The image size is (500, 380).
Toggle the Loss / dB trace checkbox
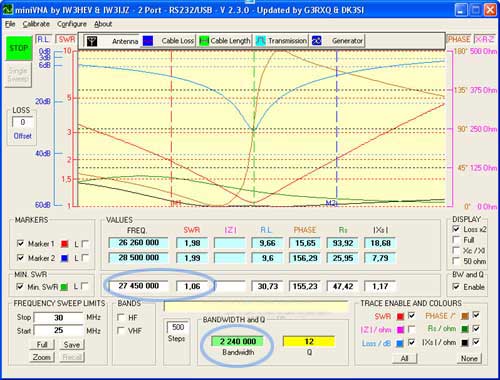point(412,343)
